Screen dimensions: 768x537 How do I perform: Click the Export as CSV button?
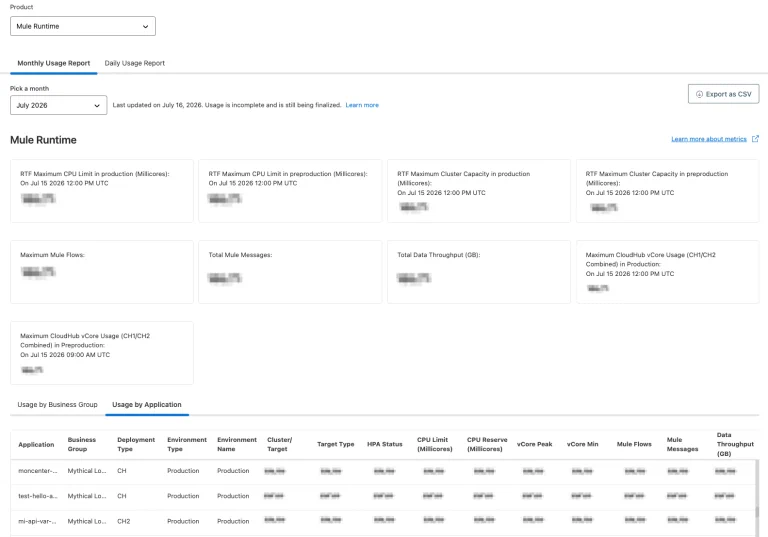click(x=723, y=94)
